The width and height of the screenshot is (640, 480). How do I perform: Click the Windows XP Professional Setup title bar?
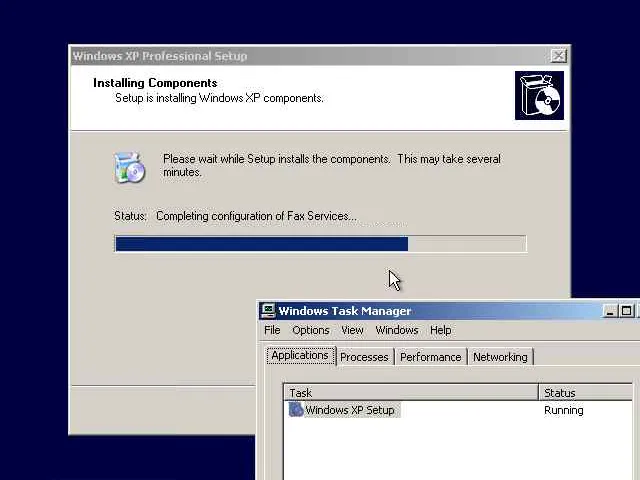pyautogui.click(x=319, y=56)
